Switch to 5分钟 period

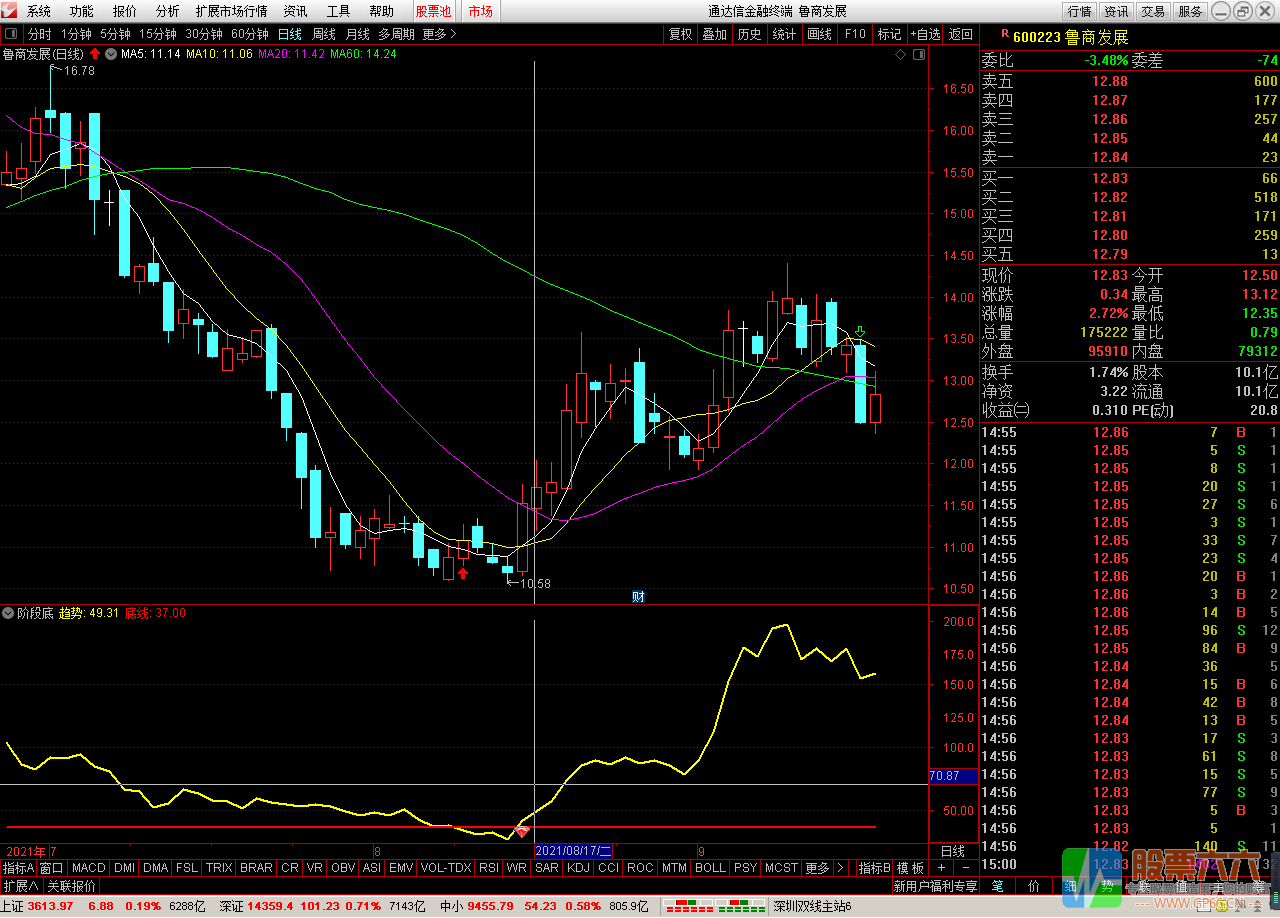(x=115, y=34)
